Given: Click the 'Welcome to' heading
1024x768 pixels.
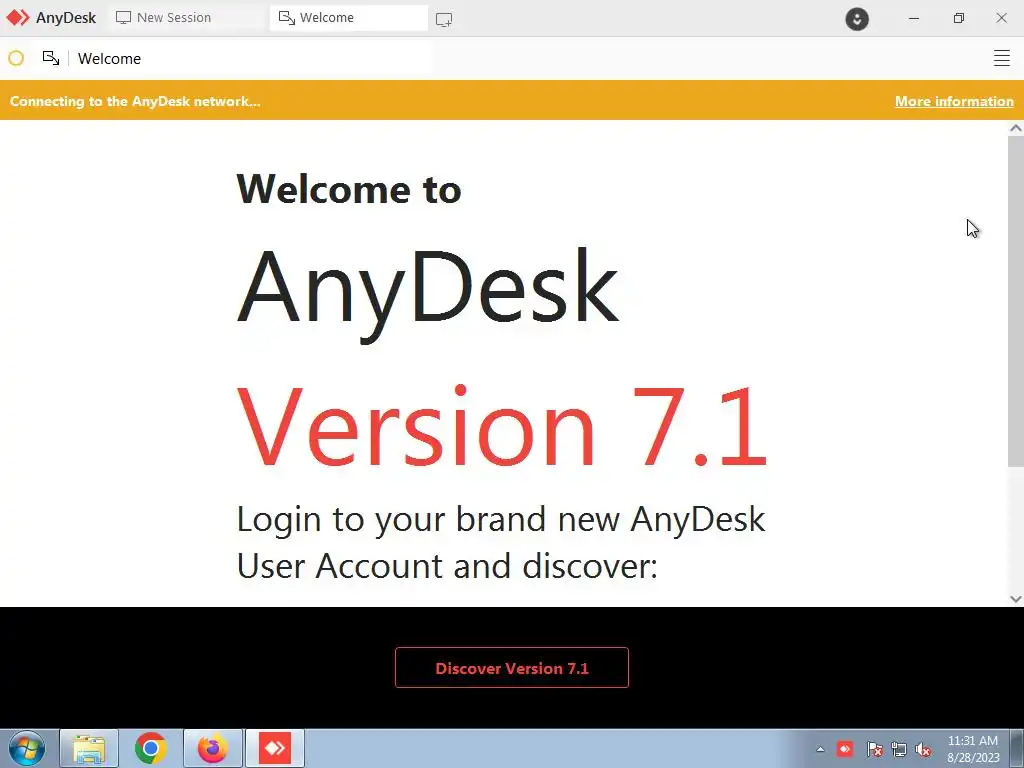Looking at the screenshot, I should 349,189.
